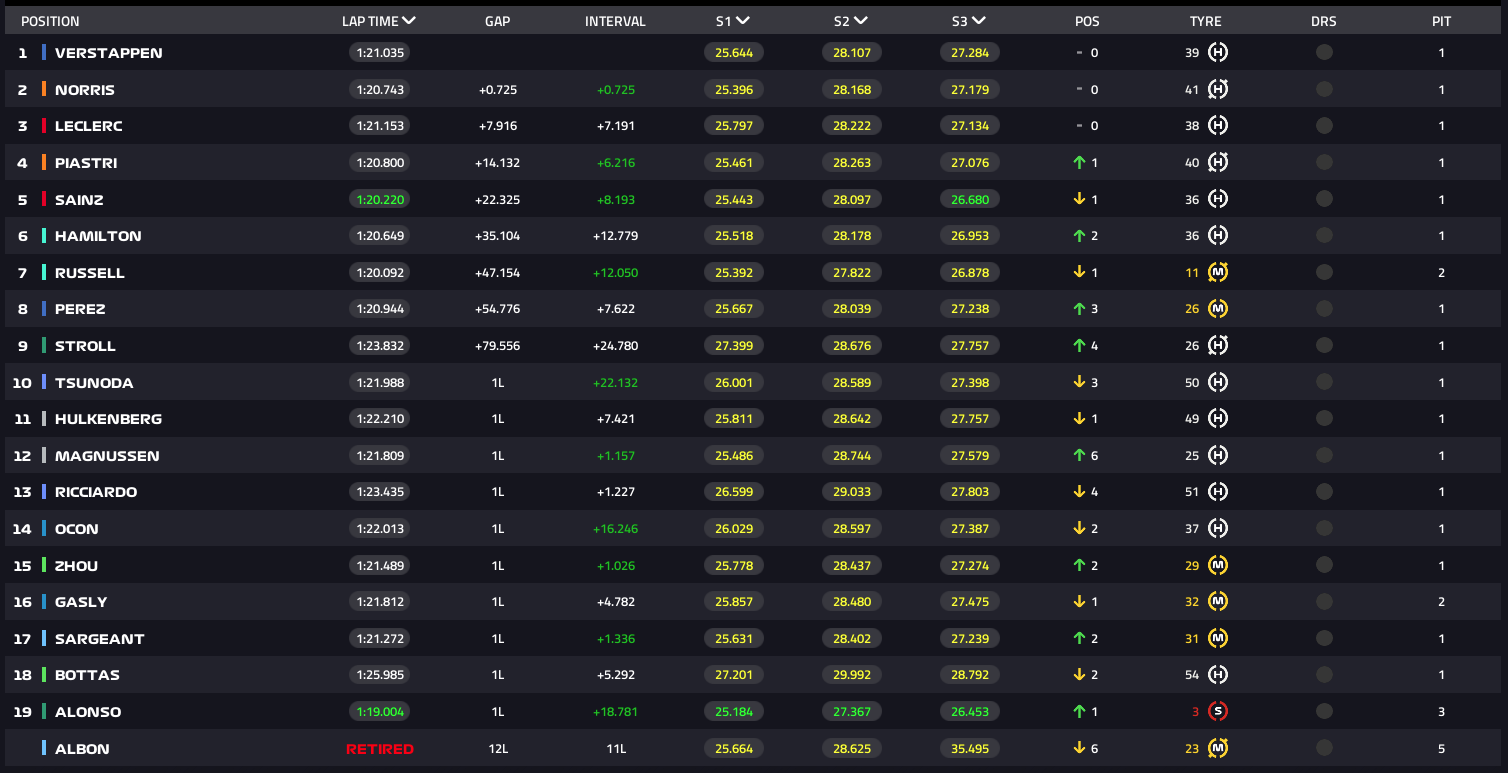
Task: Click Norris's used hard tyre icon
Action: pyautogui.click(x=1218, y=89)
